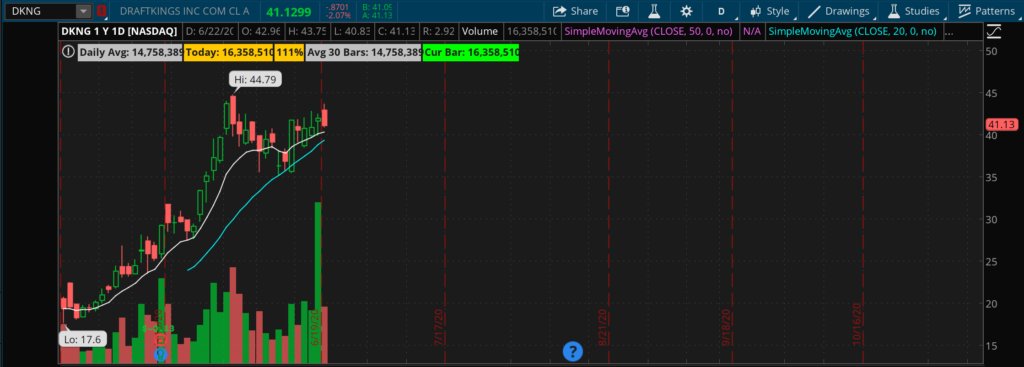The width and height of the screenshot is (1024, 367).
Task: Click the C: 41.13 close value
Action: pyautogui.click(x=395, y=31)
